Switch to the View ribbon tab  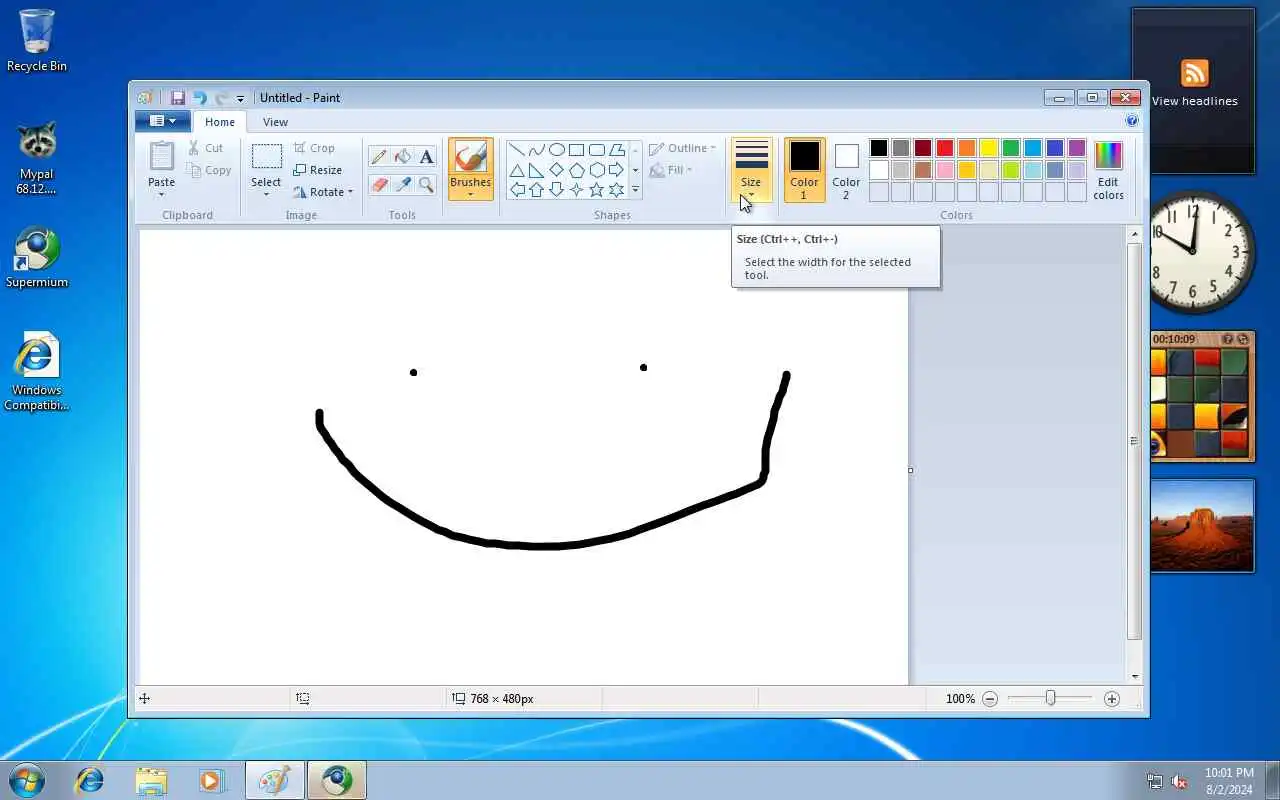click(275, 122)
